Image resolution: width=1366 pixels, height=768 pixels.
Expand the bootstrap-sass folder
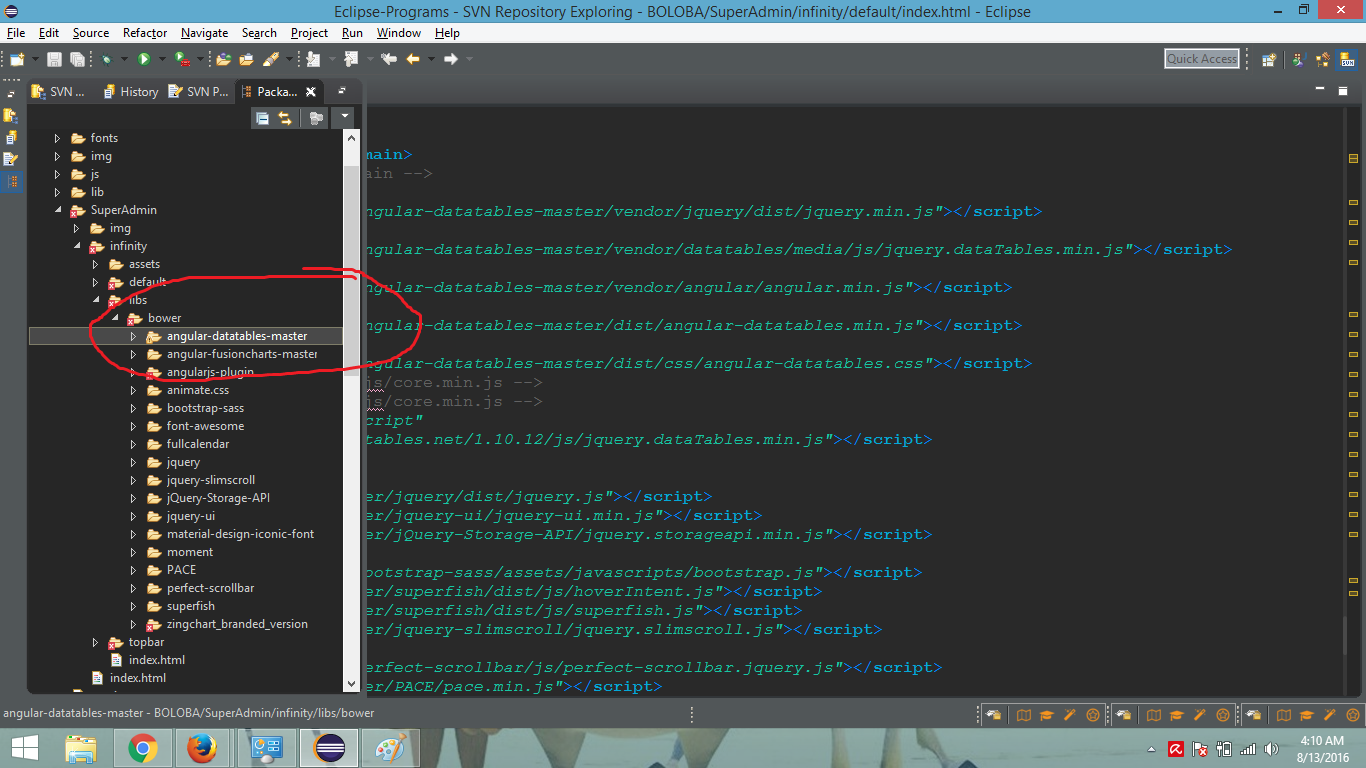coord(133,407)
